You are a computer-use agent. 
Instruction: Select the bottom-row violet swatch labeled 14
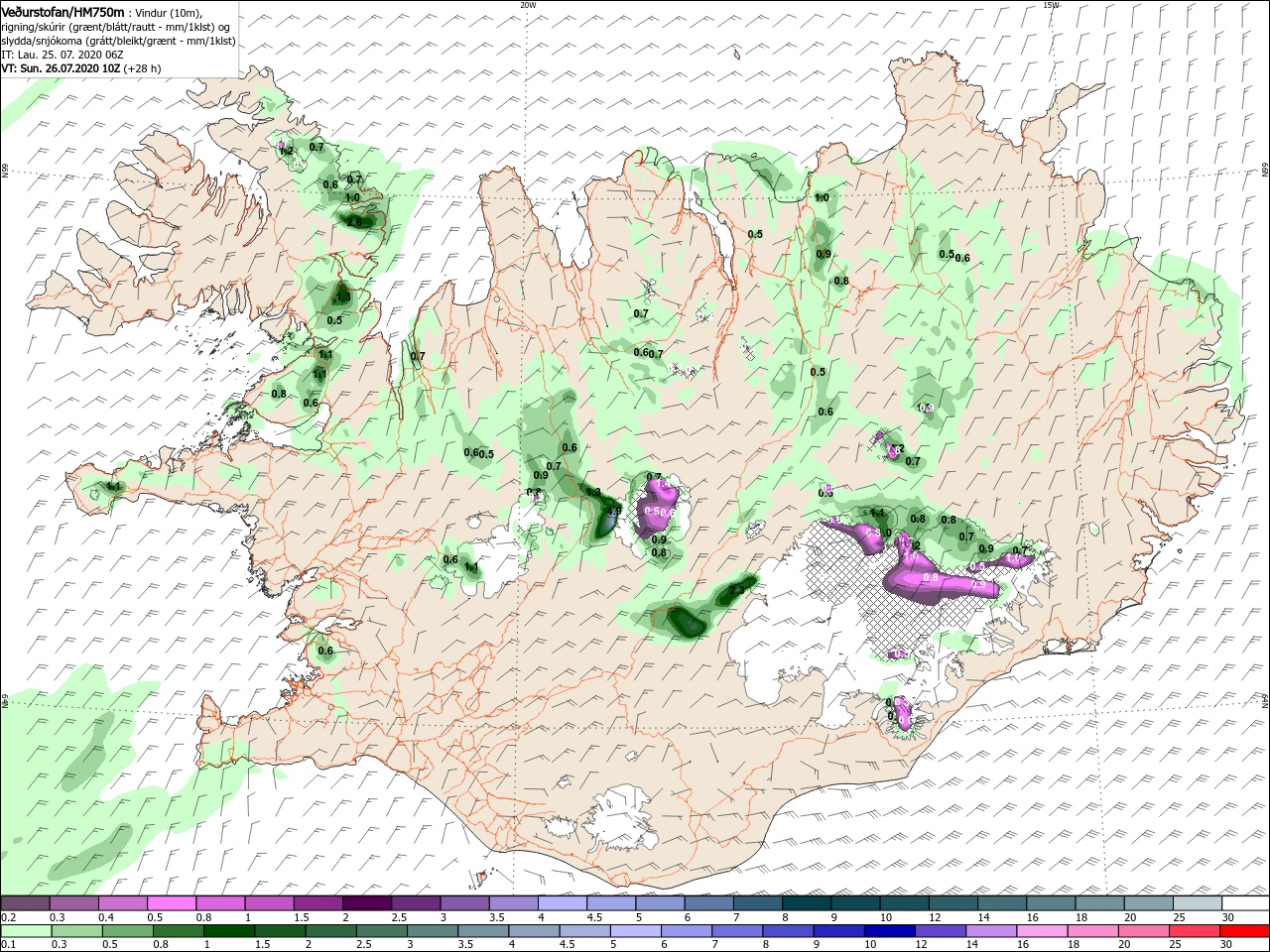click(989, 931)
